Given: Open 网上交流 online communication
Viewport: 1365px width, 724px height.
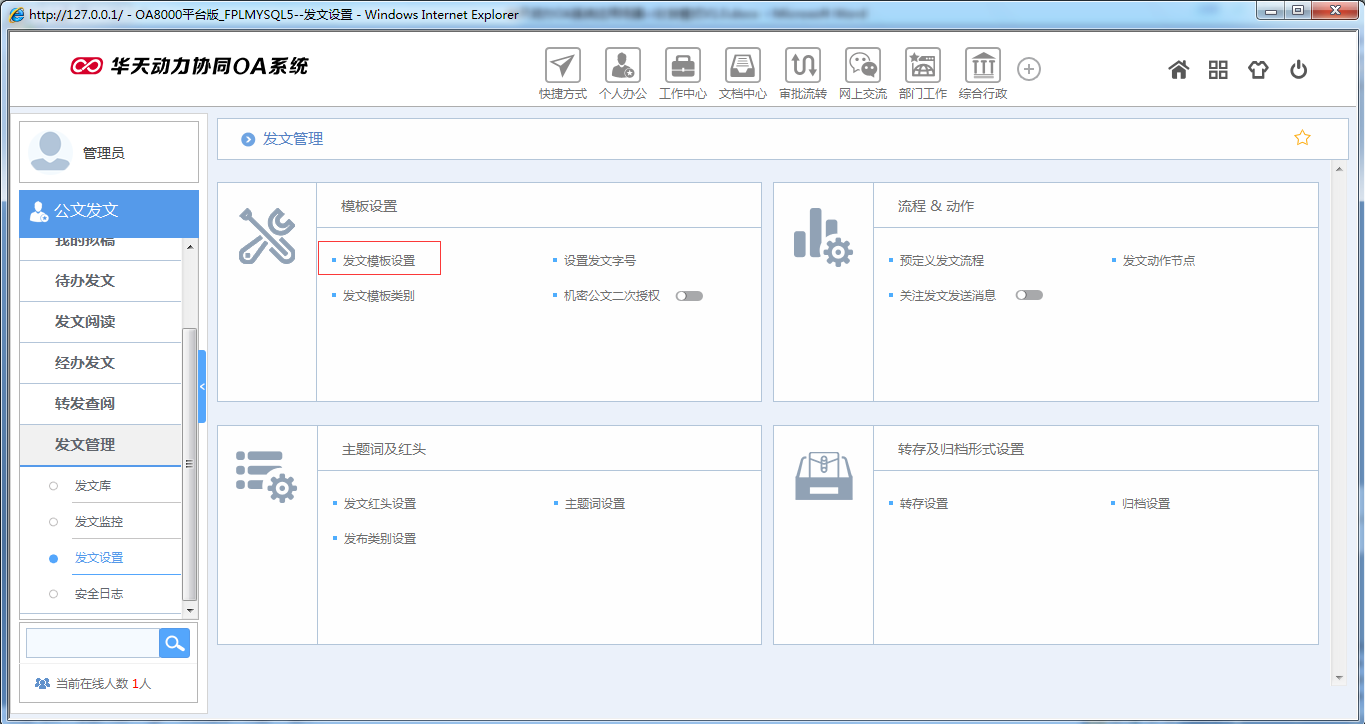Looking at the screenshot, I should click(862, 68).
